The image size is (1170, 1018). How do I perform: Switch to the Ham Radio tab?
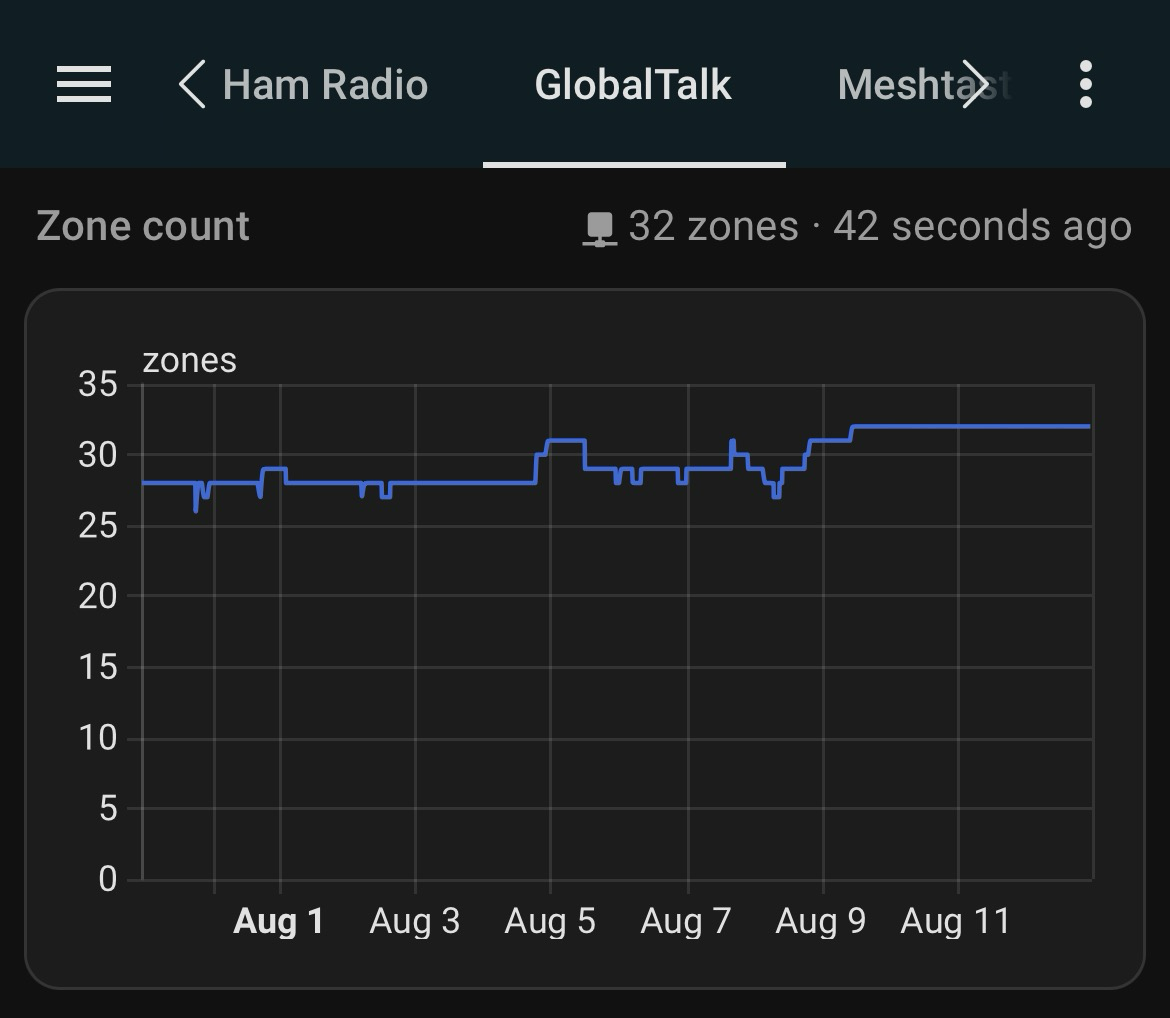[x=325, y=85]
